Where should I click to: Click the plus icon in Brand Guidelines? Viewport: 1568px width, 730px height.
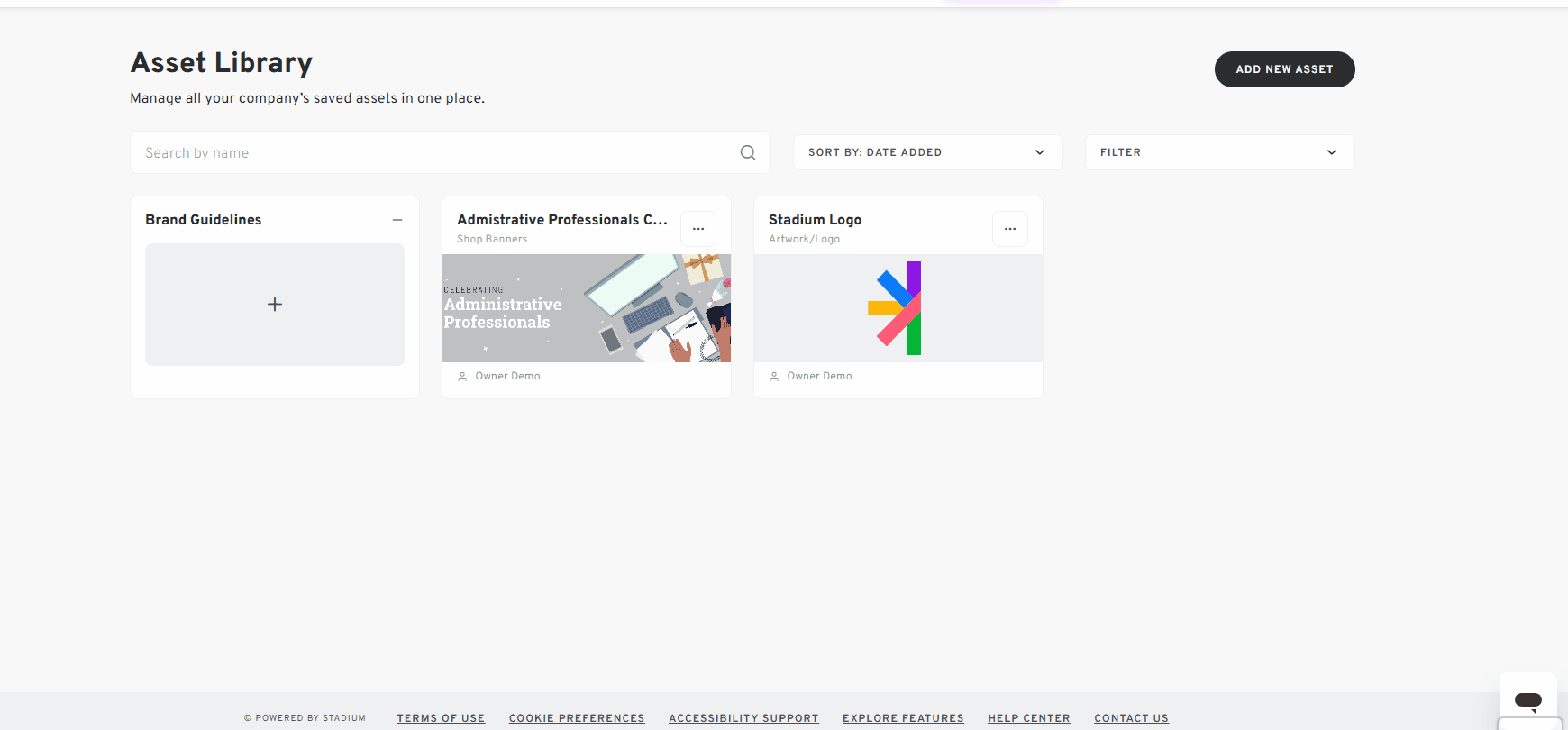coord(275,305)
